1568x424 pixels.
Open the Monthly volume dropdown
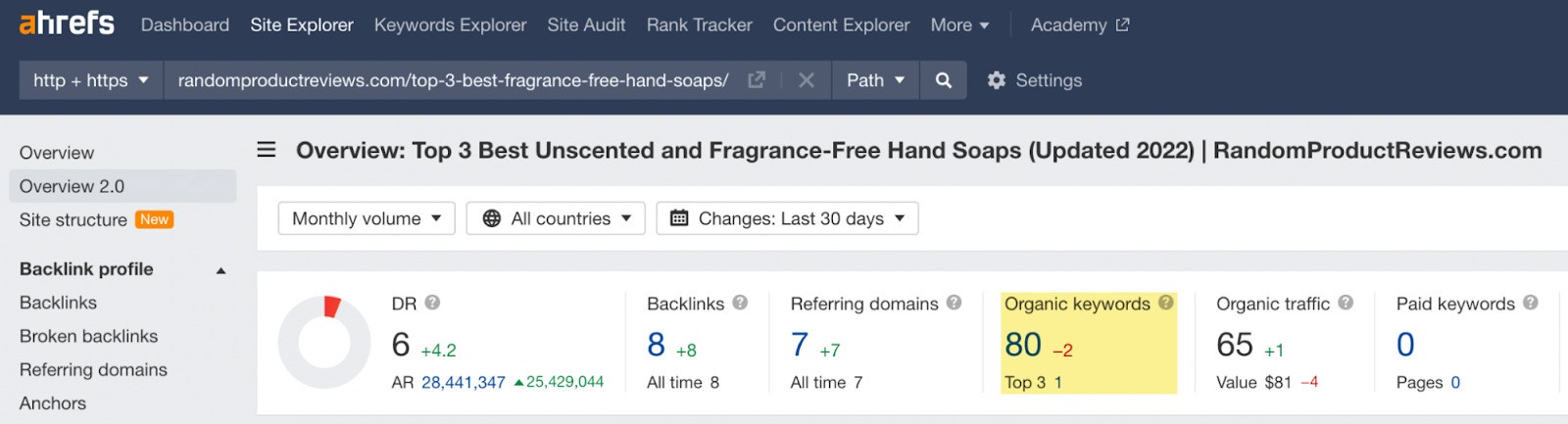pyautogui.click(x=367, y=218)
